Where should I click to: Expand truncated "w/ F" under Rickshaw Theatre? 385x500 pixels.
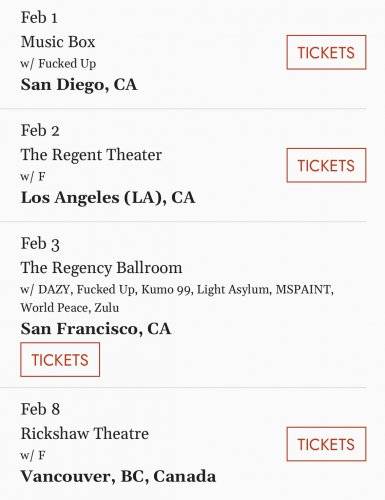33,455
